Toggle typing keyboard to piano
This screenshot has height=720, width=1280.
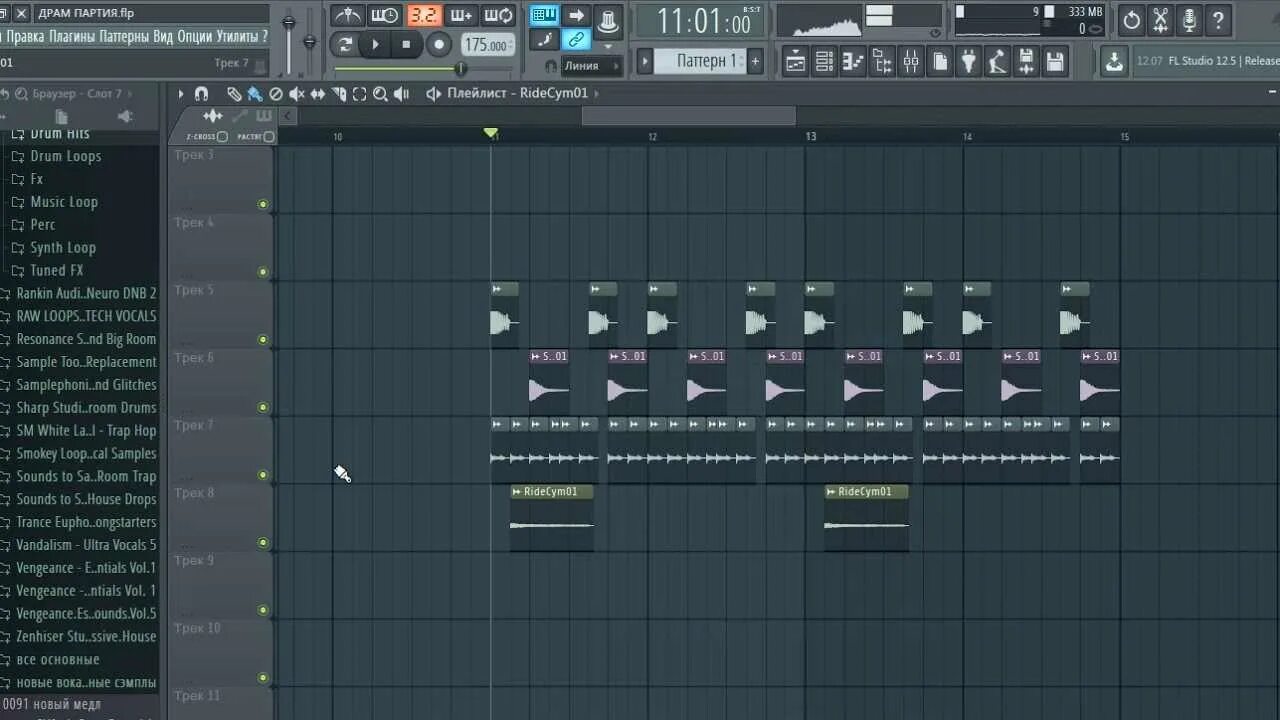545,15
